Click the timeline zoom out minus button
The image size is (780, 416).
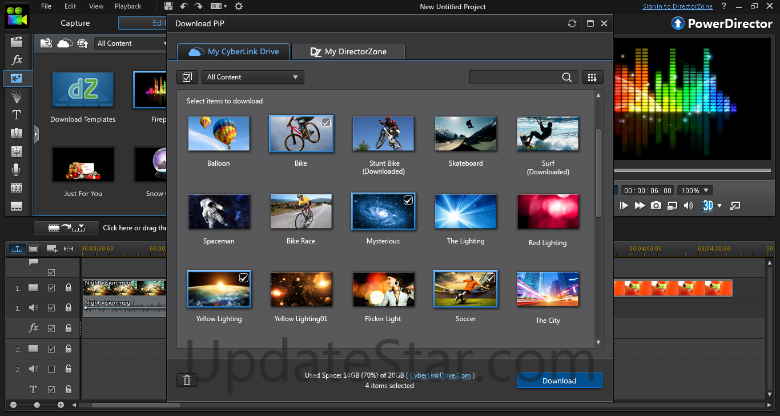[x=13, y=405]
